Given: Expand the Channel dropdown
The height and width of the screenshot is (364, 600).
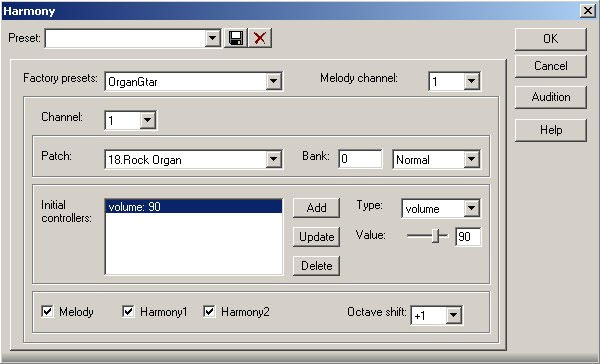Looking at the screenshot, I should (147, 120).
